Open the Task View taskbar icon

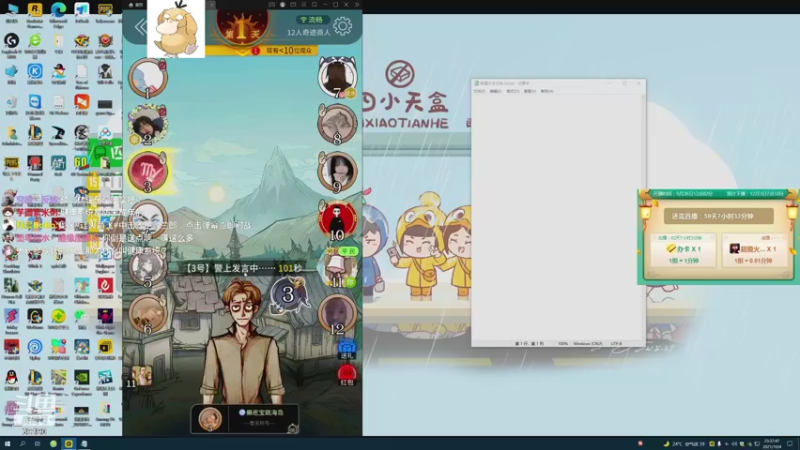(x=37, y=444)
